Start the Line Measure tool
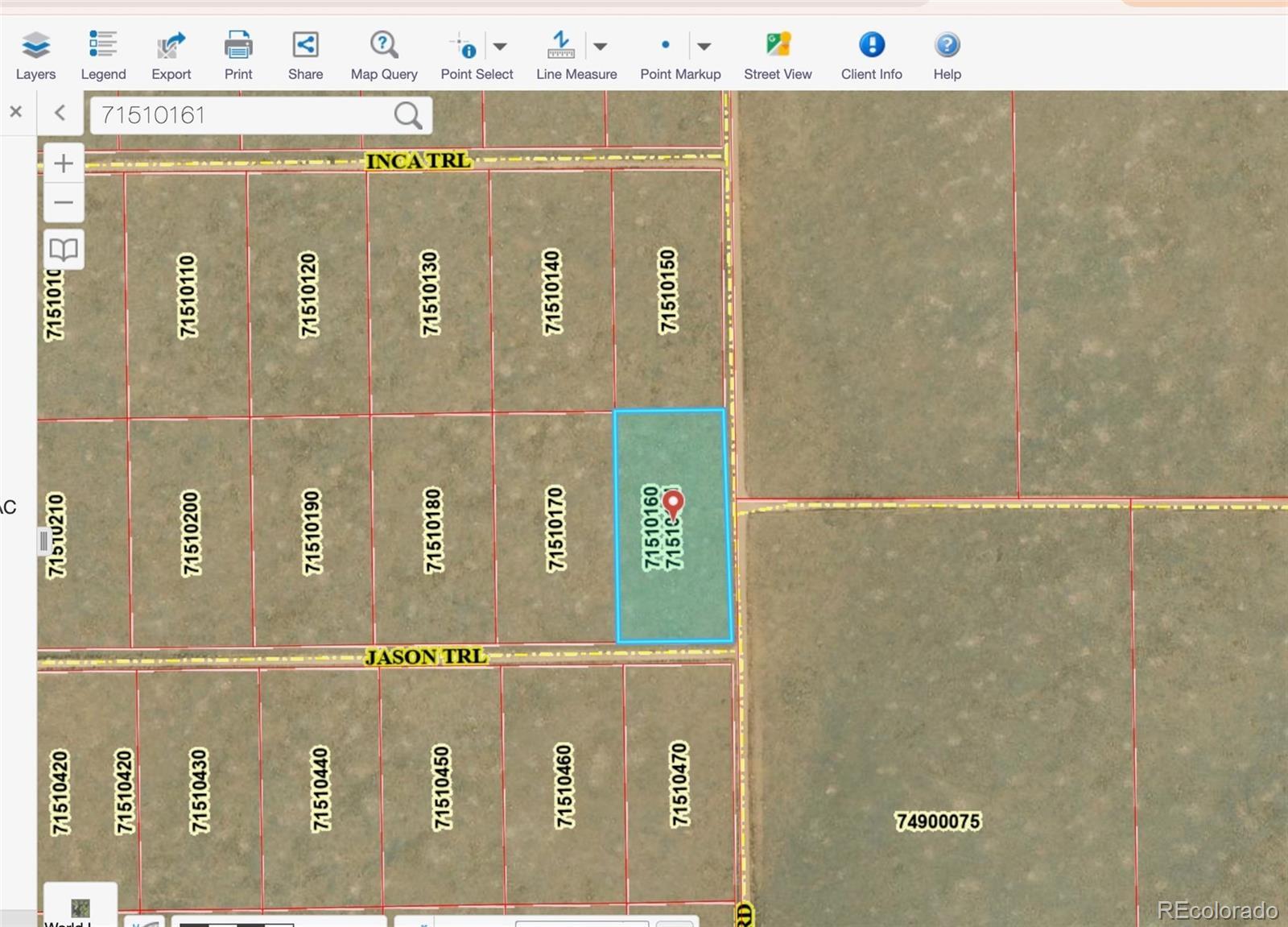This screenshot has width=1288, height=927. click(561, 45)
